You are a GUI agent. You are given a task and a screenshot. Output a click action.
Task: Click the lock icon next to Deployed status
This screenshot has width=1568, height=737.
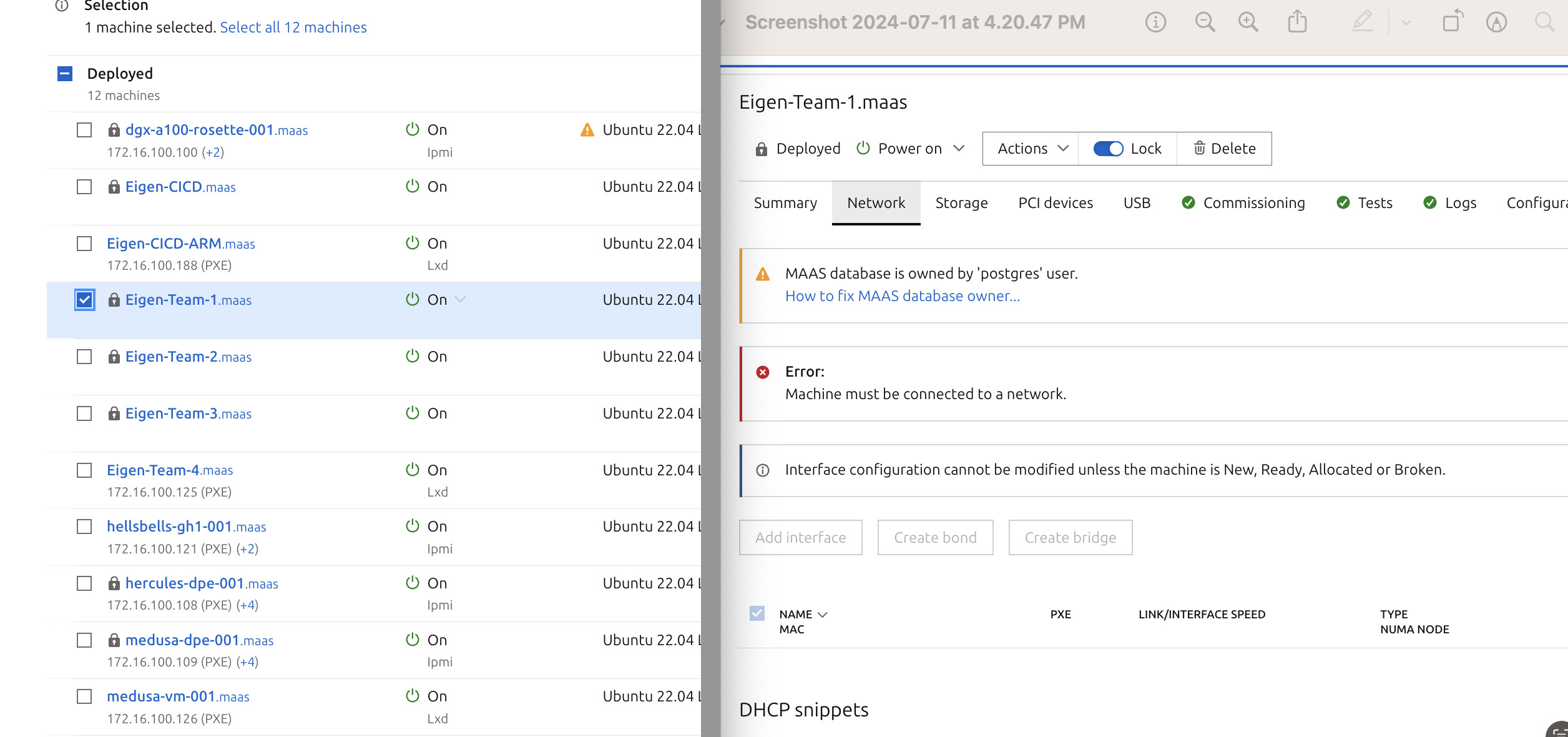761,149
